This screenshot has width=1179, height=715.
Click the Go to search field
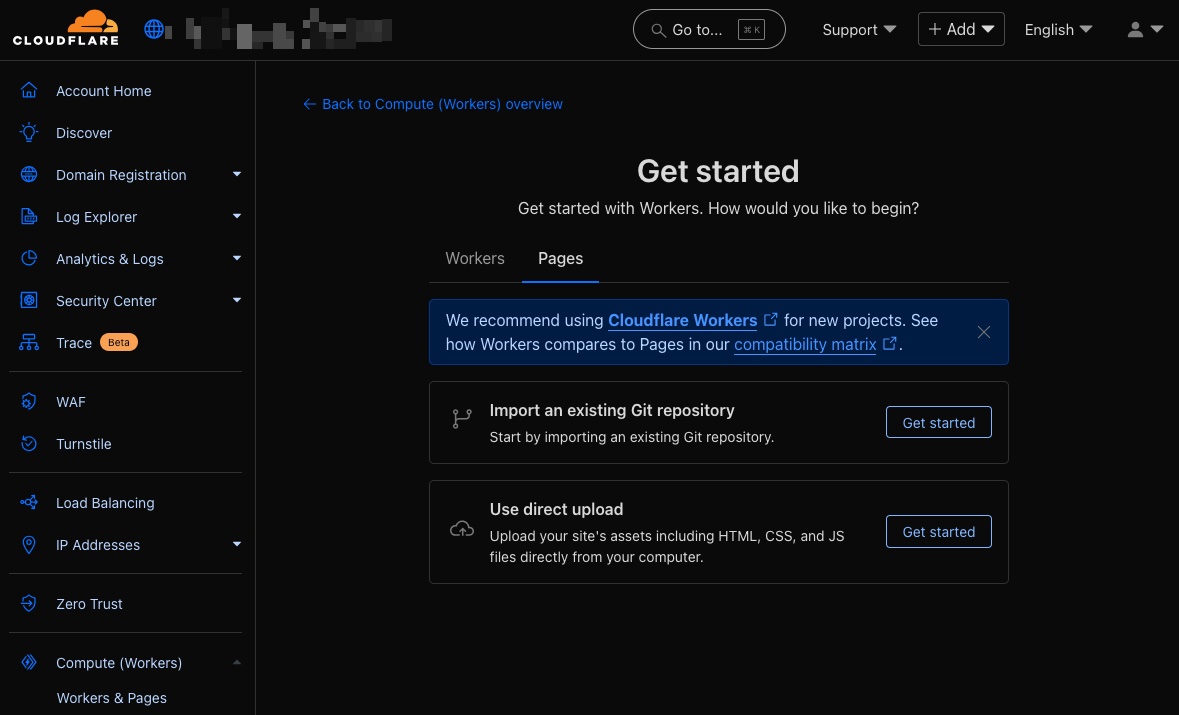(709, 29)
